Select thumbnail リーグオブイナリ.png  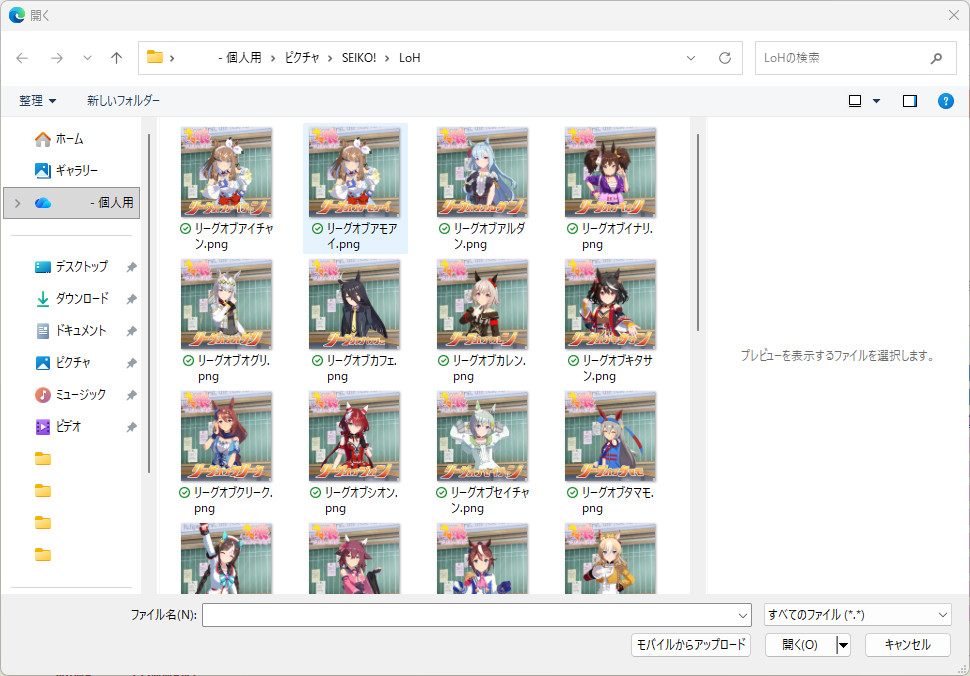[611, 172]
